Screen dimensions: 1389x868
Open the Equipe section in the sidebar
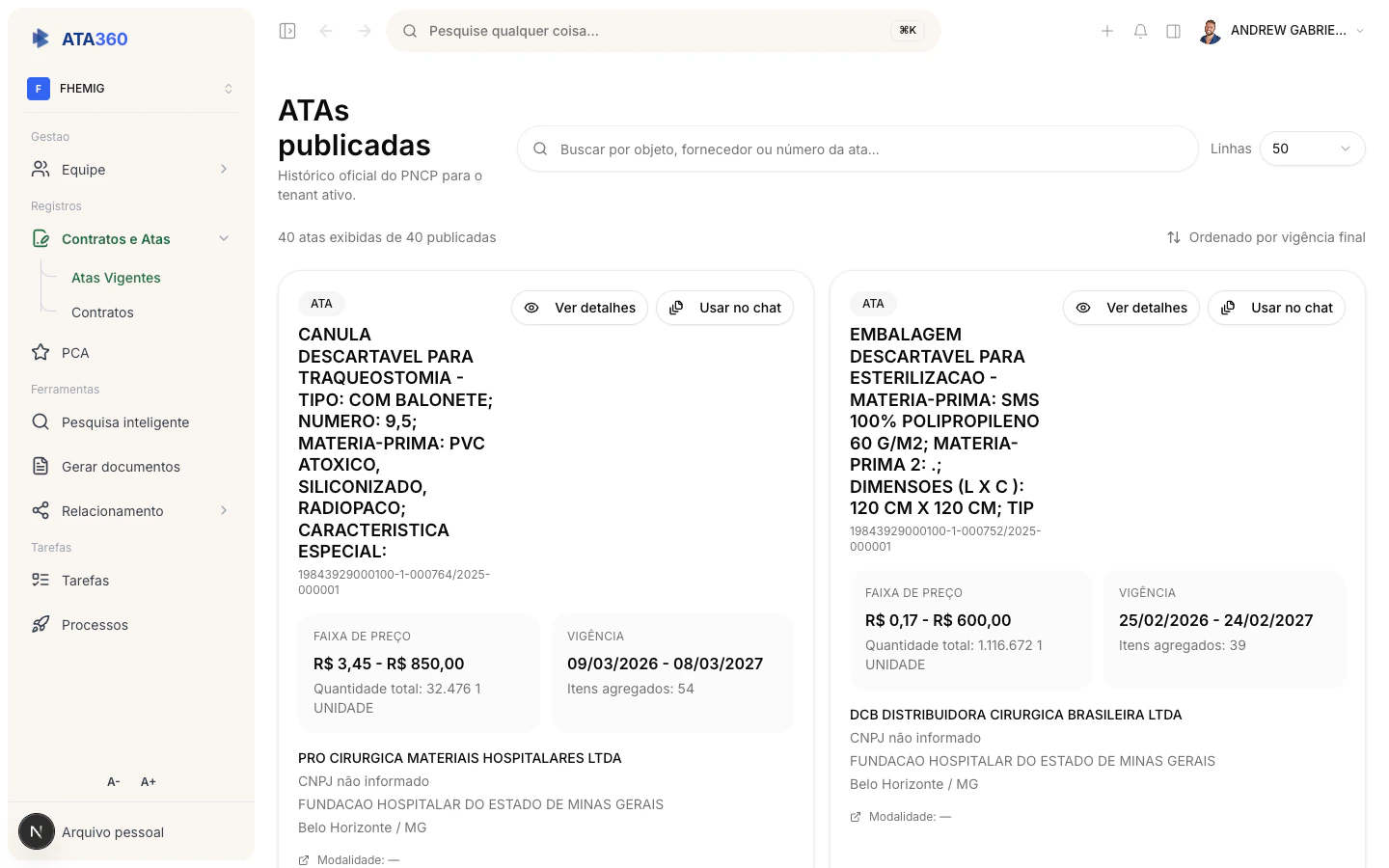pos(83,169)
